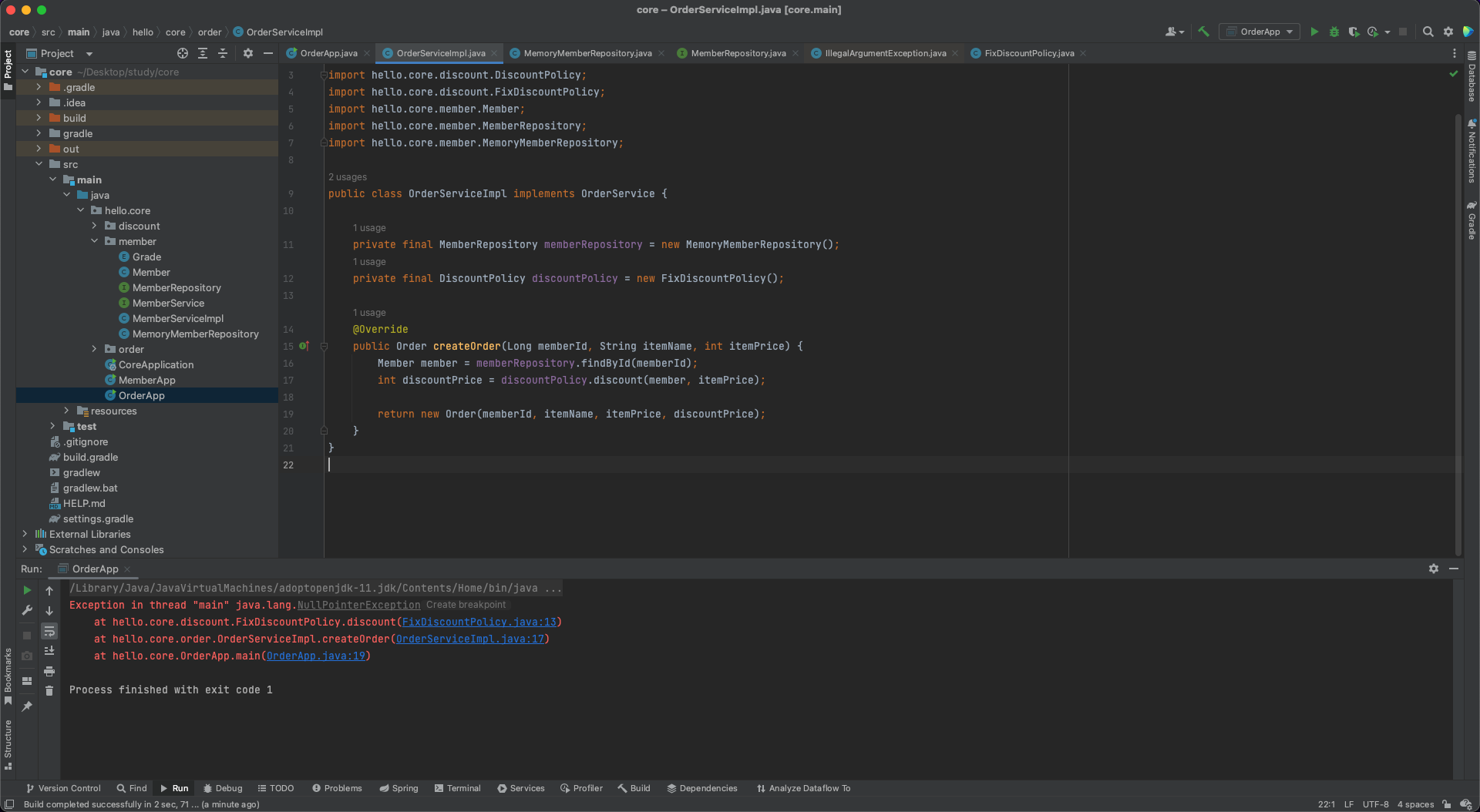1480x812 pixels.
Task: Open the FixDiscountPolicy.java:13 stack trace link
Action: [479, 622]
